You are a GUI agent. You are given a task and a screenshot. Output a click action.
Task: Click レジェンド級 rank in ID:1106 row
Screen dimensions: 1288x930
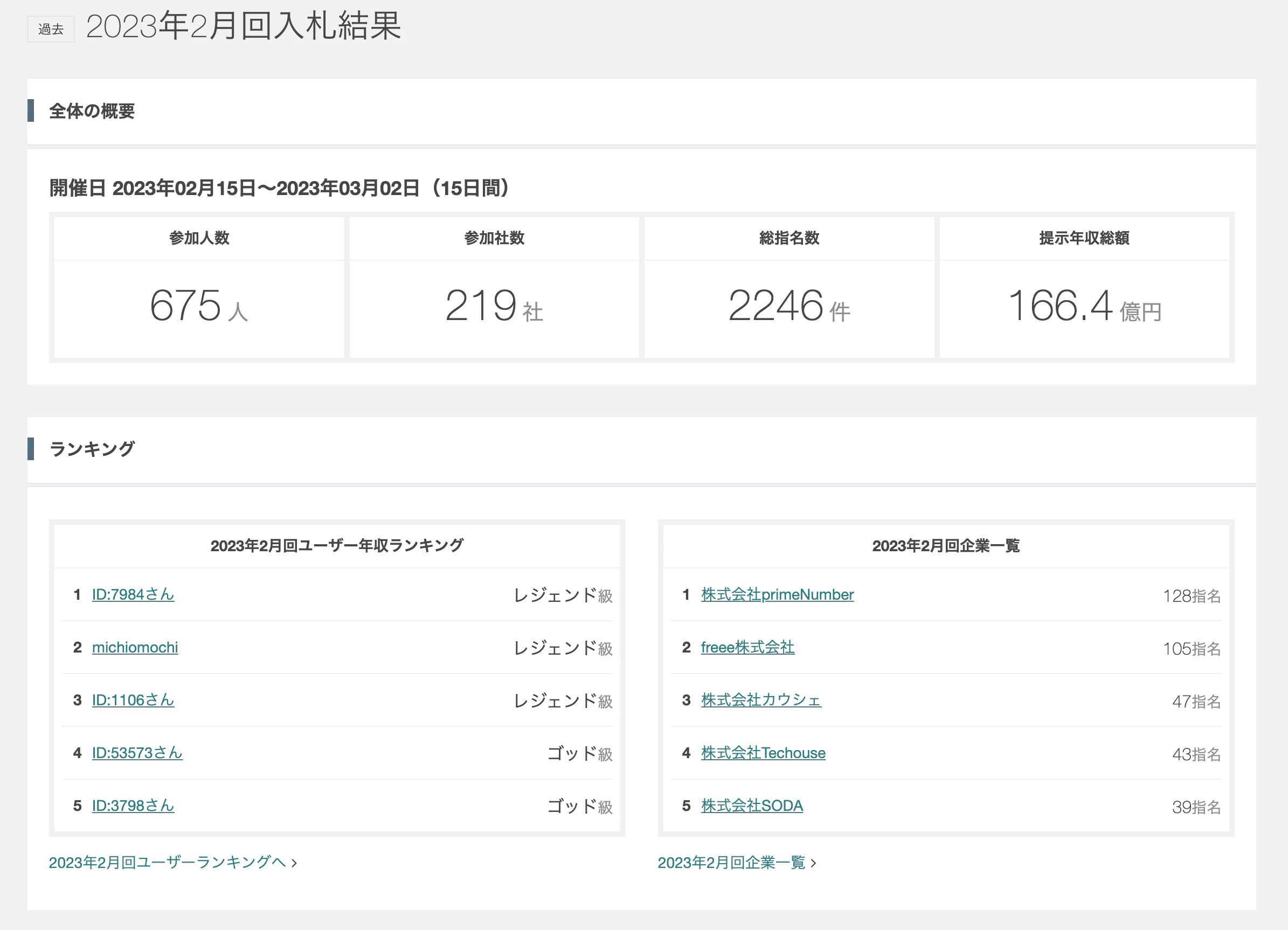563,700
